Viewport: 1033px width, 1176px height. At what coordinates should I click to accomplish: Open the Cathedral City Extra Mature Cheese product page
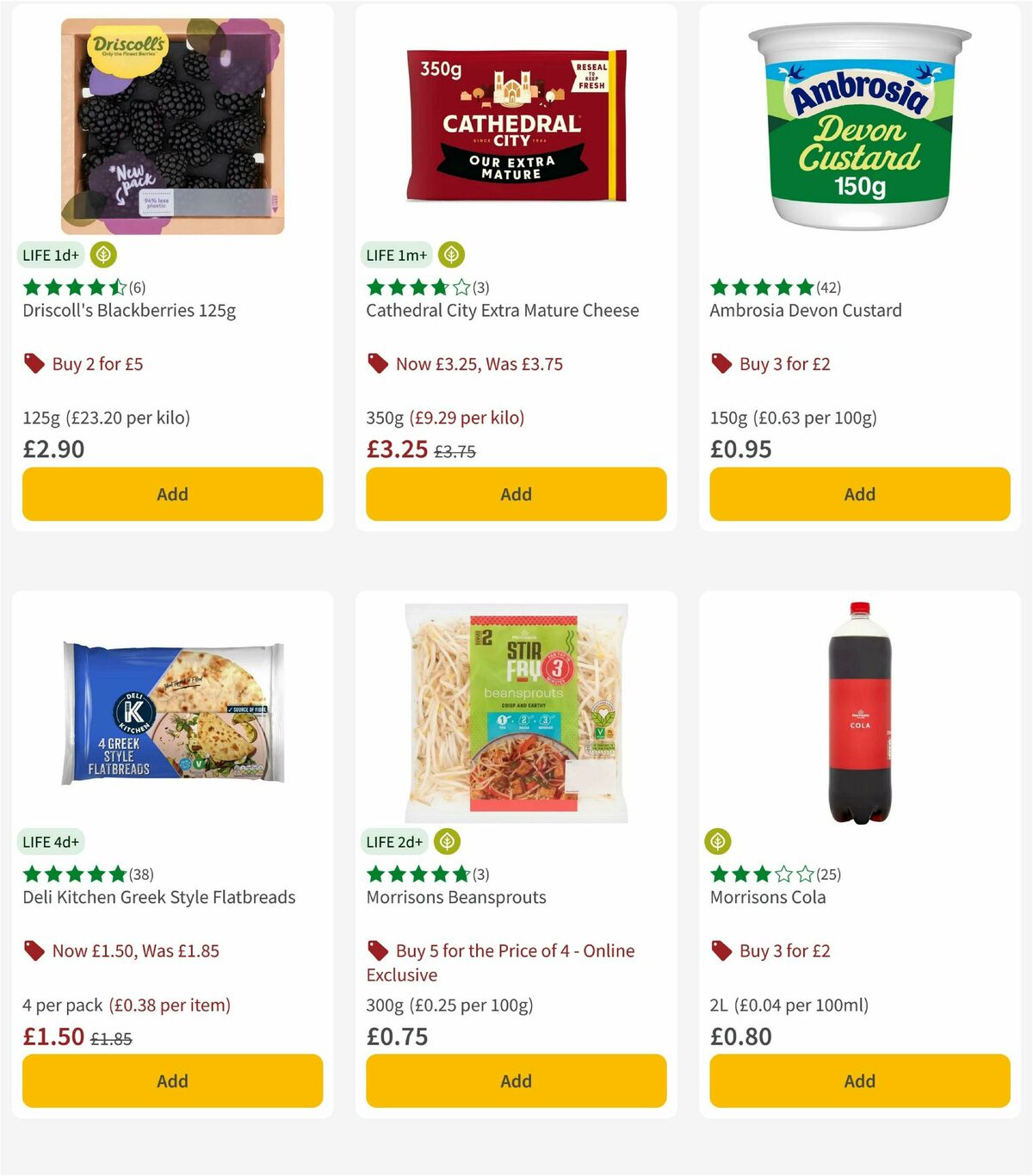[503, 310]
